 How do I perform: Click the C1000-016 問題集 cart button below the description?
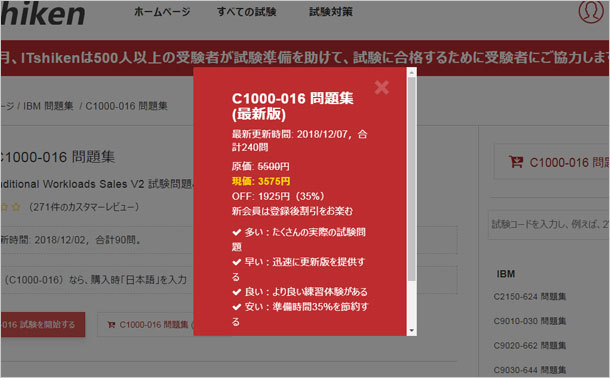pyautogui.click(x=145, y=324)
